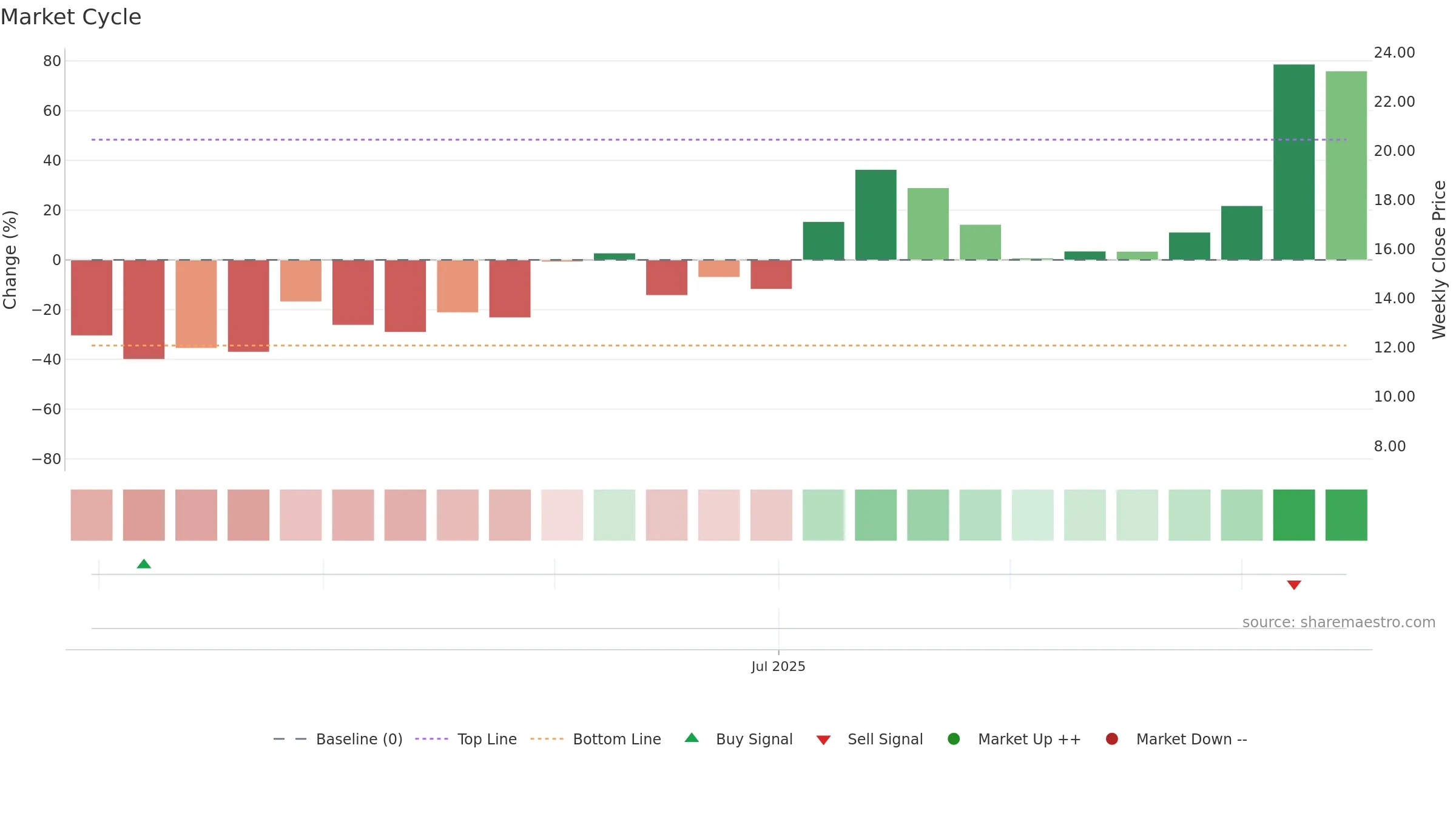Click the small dark green bar near 3%
Screen dimensions: 1456x819
pyautogui.click(x=615, y=257)
